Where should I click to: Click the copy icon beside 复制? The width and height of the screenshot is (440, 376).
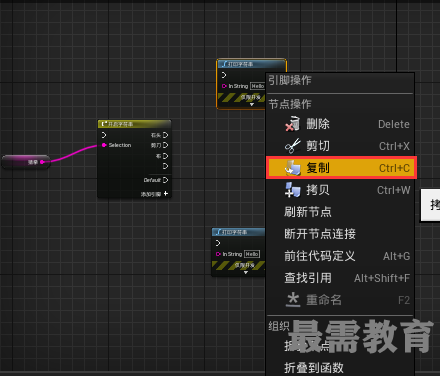293,168
